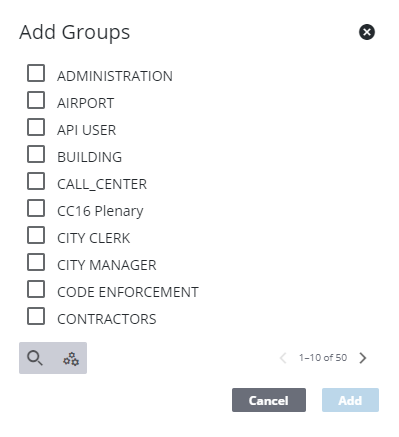Close the Add Groups dialog

(x=367, y=32)
